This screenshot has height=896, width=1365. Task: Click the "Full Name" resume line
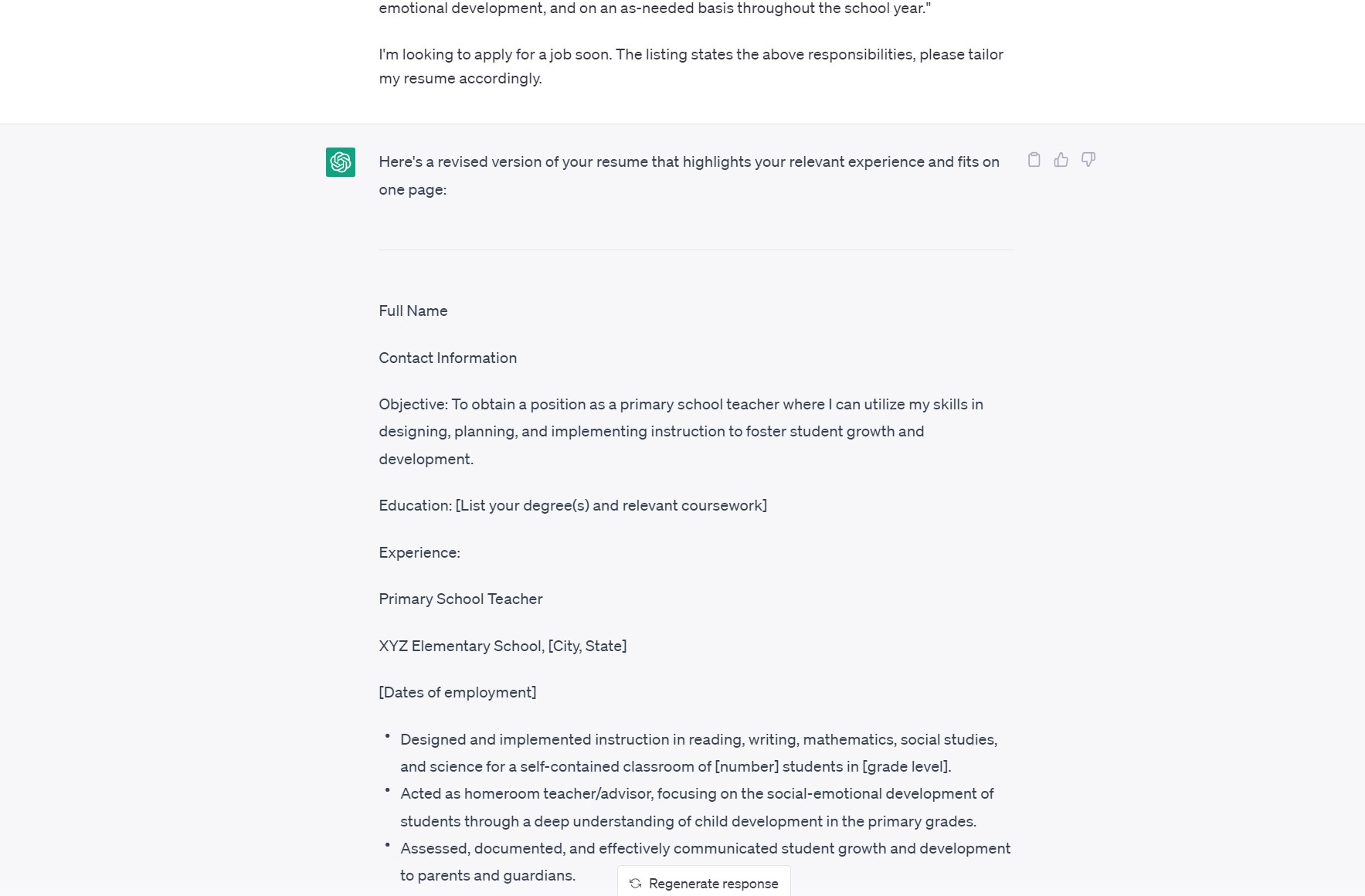[413, 311]
